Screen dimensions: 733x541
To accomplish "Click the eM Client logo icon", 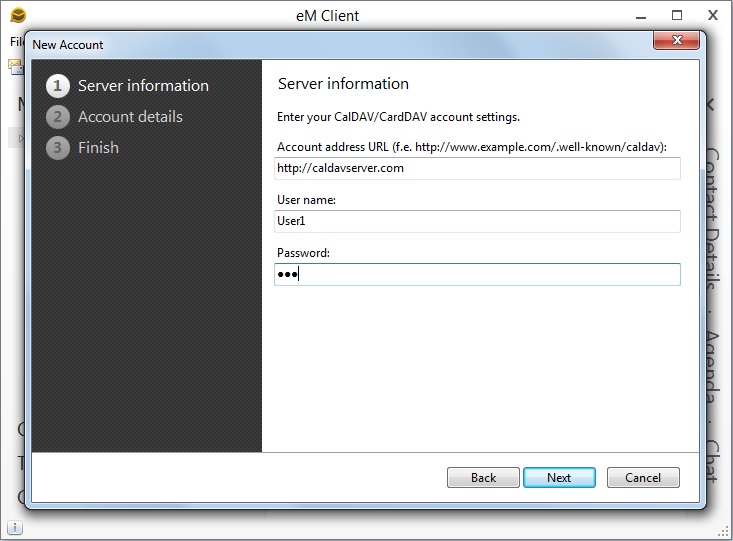I will click(x=18, y=15).
